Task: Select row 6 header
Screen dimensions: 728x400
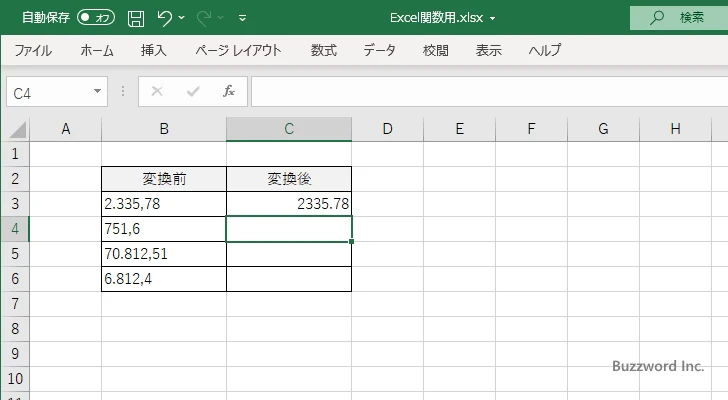Action: pyautogui.click(x=15, y=279)
